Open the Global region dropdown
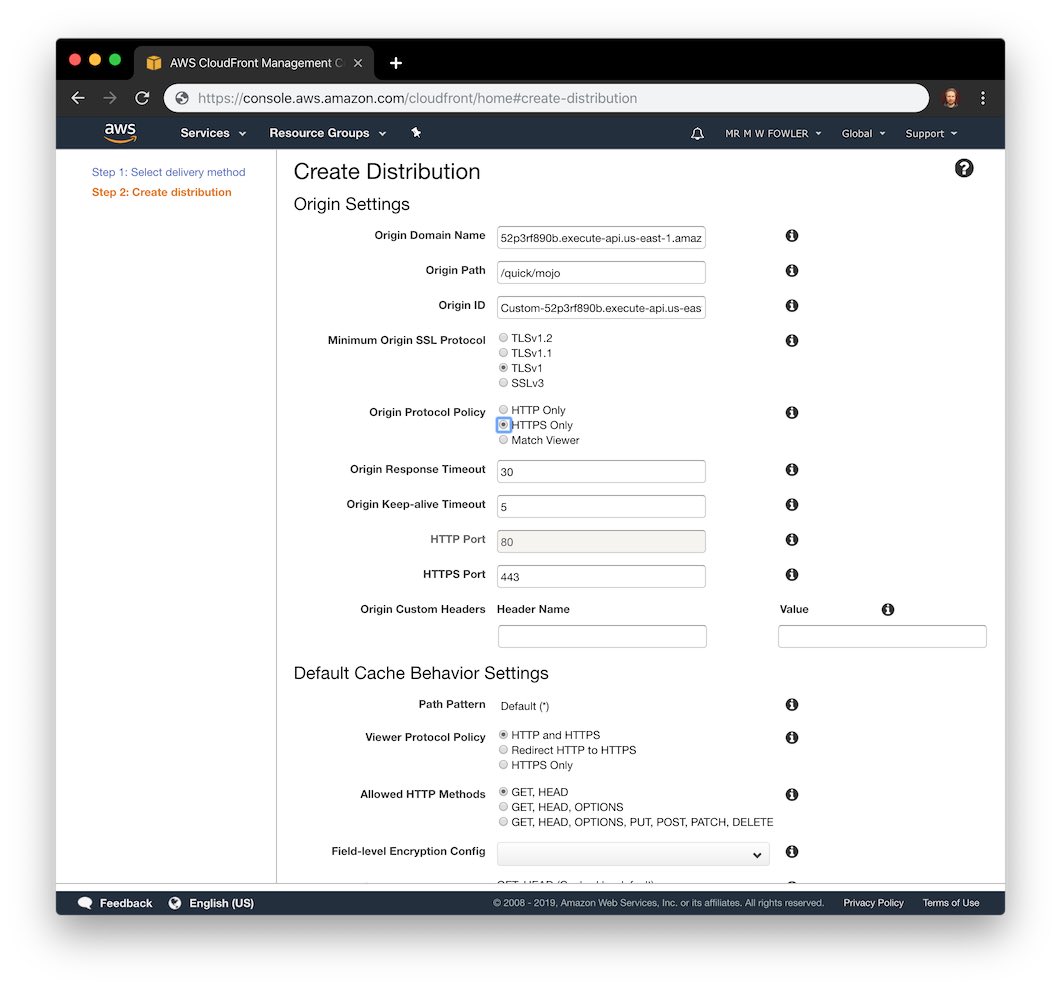Viewport: 1061px width, 989px height. pyautogui.click(x=863, y=134)
